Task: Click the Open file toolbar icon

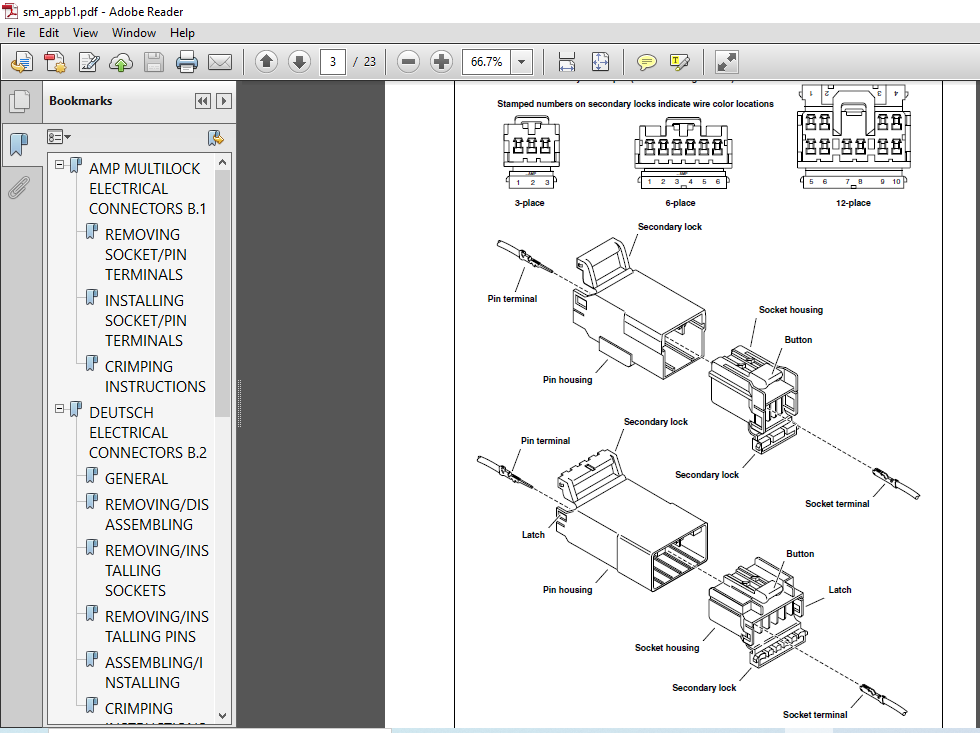Action: pyautogui.click(x=22, y=62)
